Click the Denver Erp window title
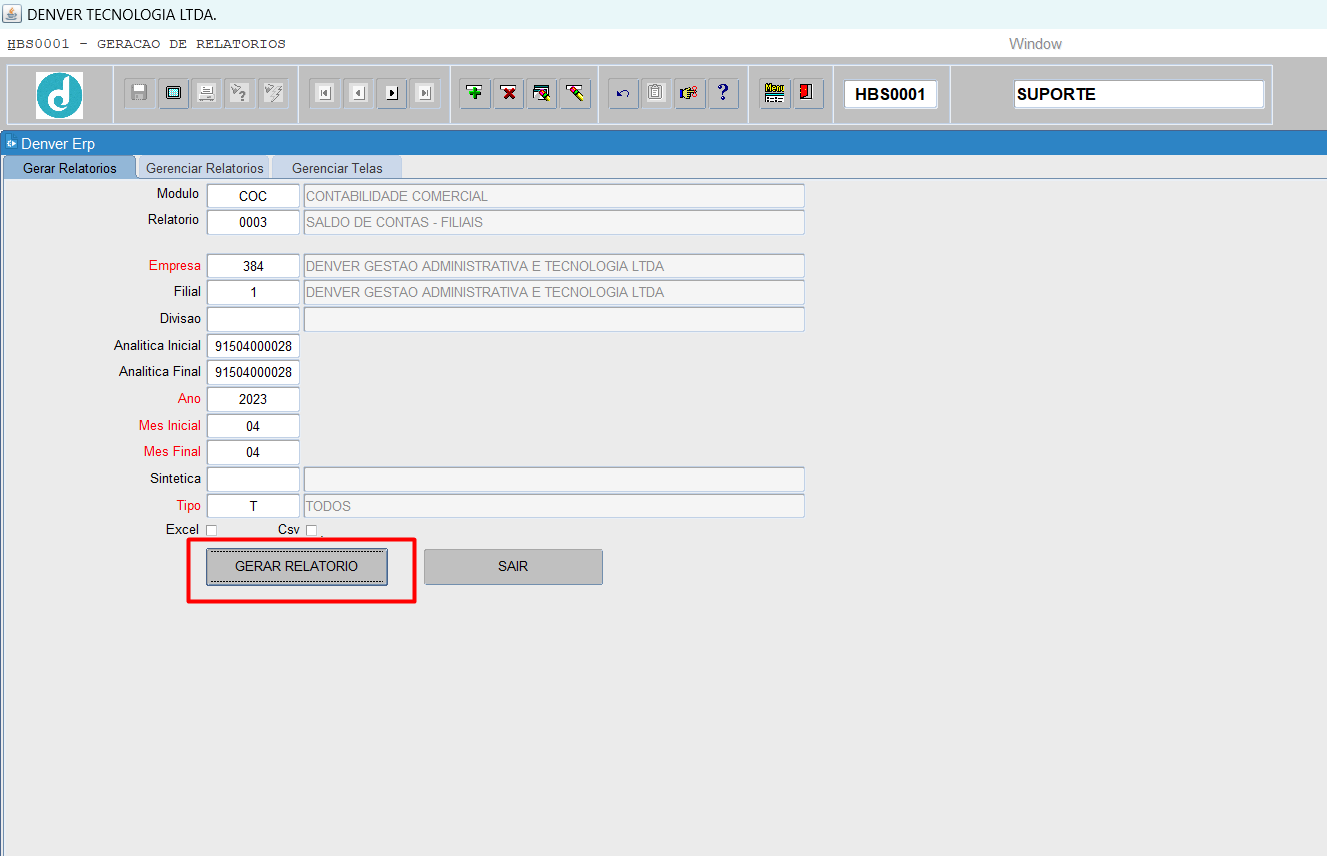The image size is (1327, 856). (x=58, y=144)
